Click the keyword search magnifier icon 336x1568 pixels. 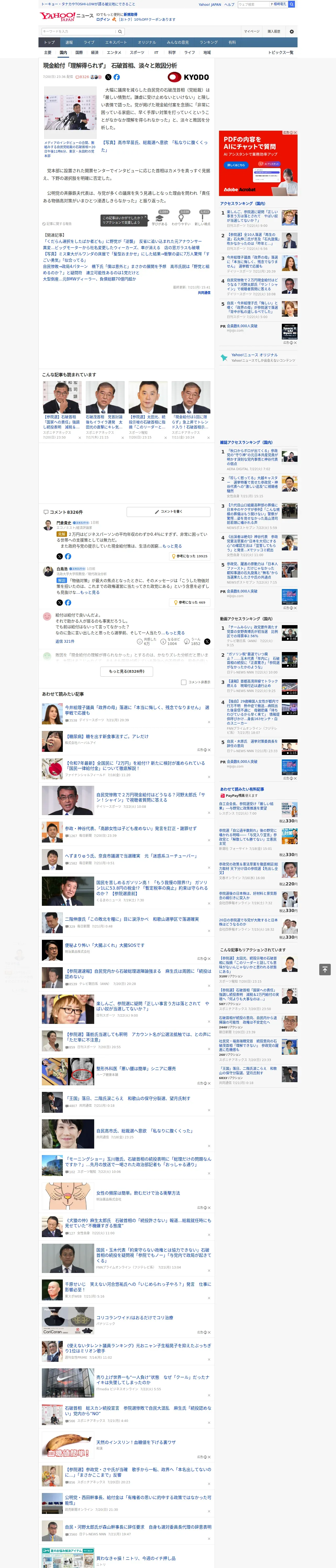click(x=120, y=32)
